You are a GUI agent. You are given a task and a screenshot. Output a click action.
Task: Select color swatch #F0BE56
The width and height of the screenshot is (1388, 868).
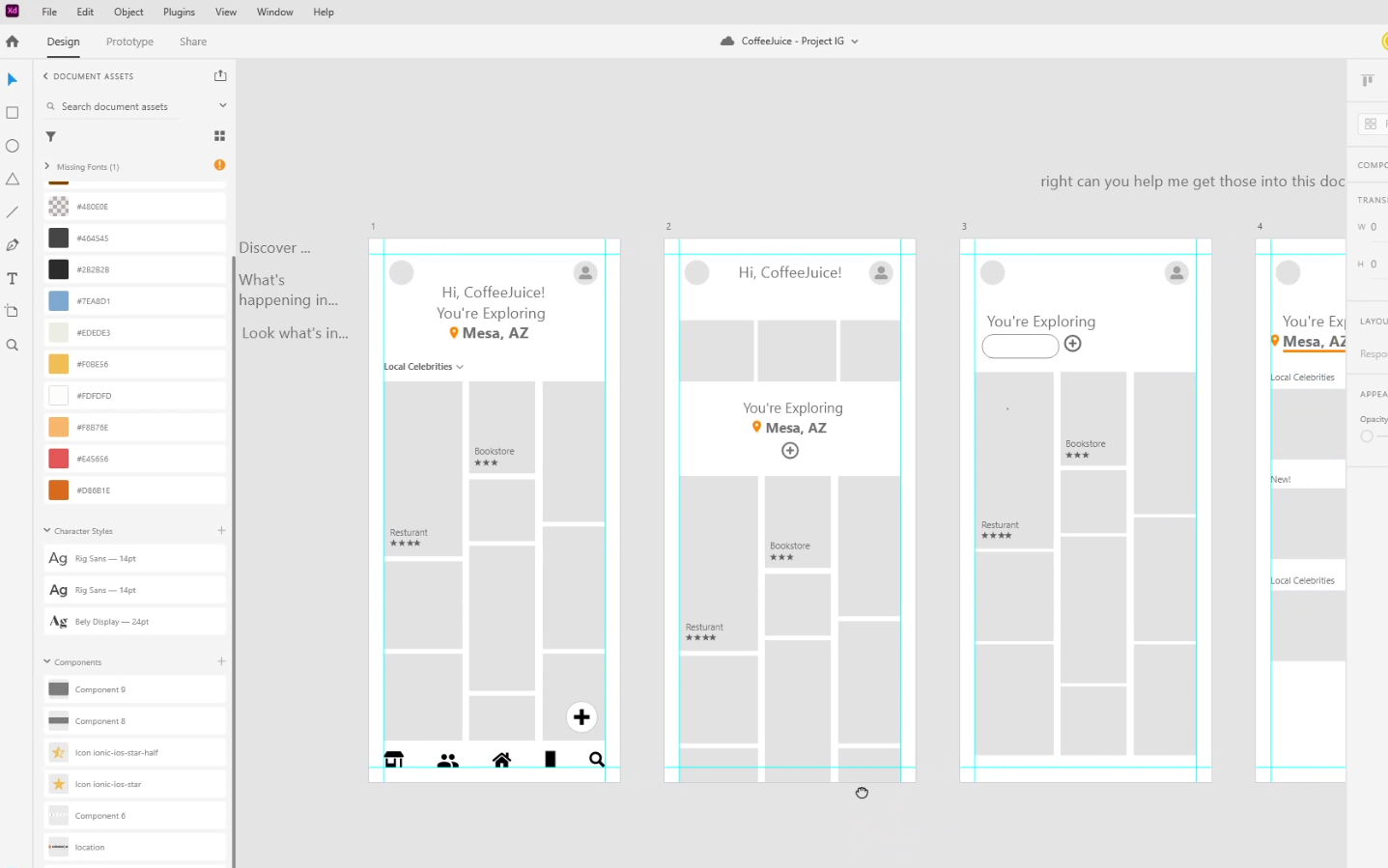(x=59, y=364)
